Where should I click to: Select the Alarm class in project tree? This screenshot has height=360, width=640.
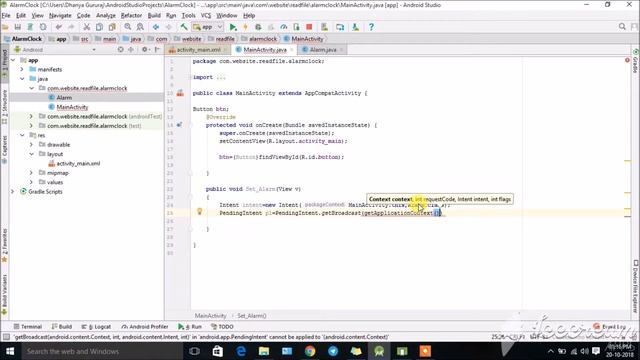(x=64, y=98)
